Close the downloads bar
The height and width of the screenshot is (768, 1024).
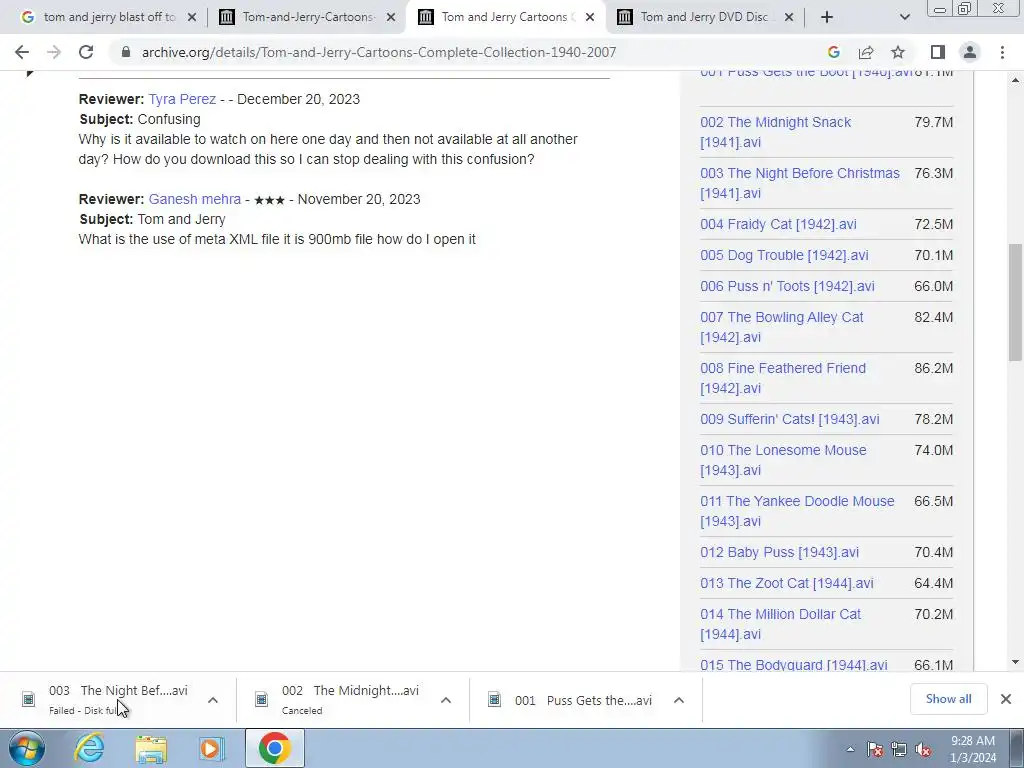coord(1006,699)
